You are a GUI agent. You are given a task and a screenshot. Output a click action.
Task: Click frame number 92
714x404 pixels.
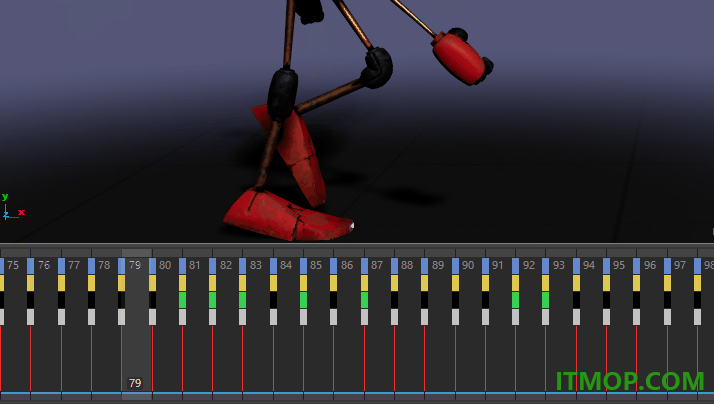tap(529, 265)
